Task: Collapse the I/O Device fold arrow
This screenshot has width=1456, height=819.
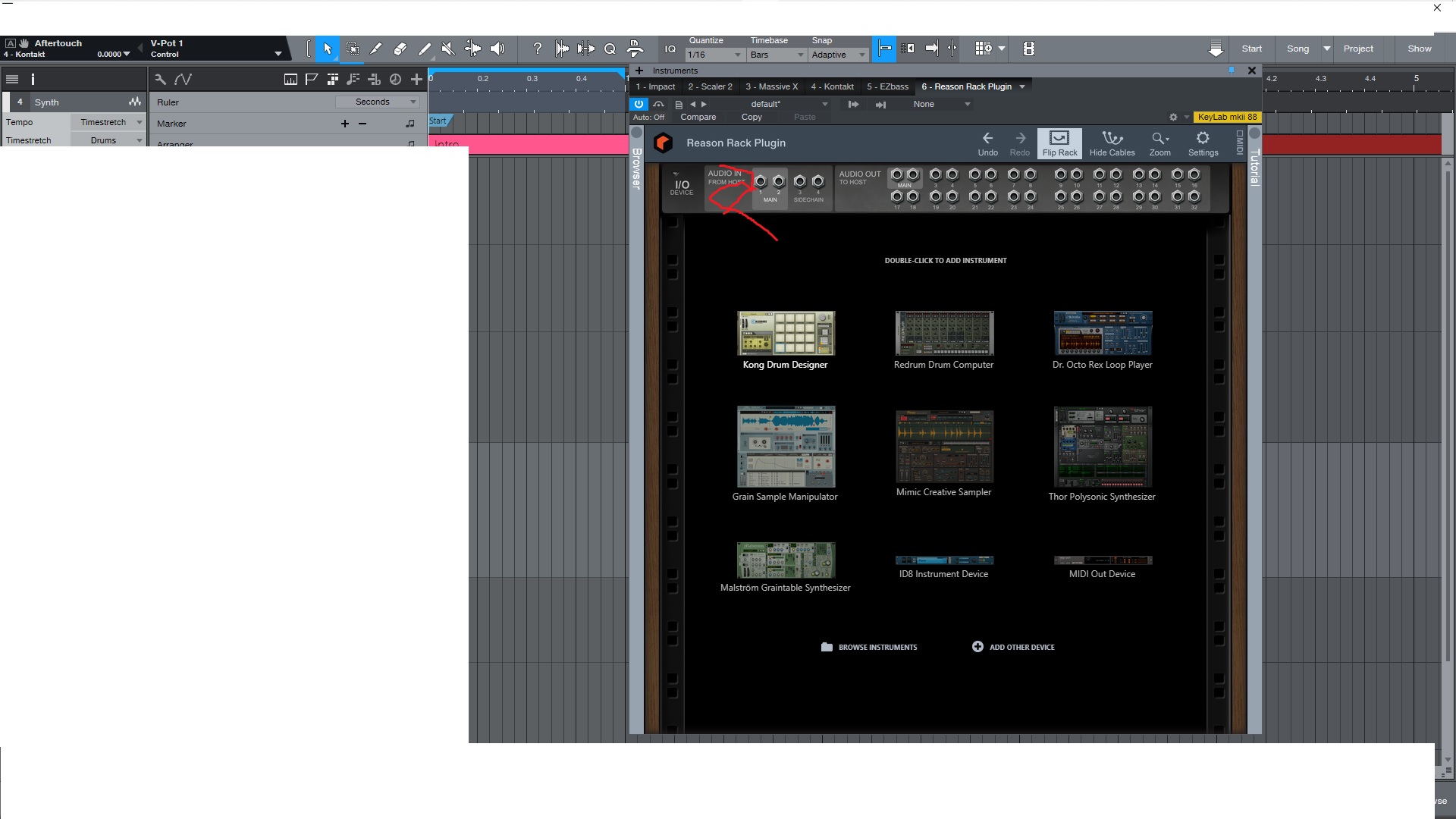Action: point(676,174)
